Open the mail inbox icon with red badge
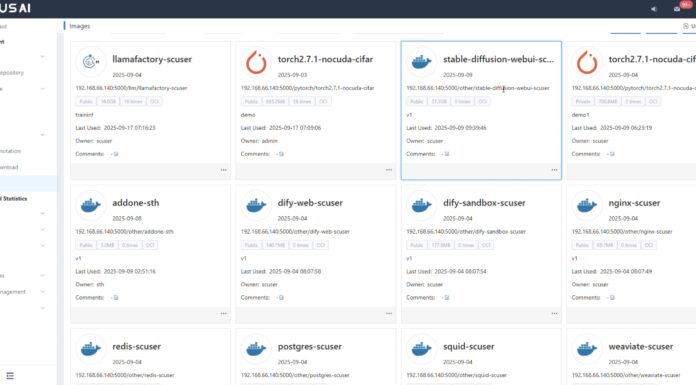 point(677,9)
